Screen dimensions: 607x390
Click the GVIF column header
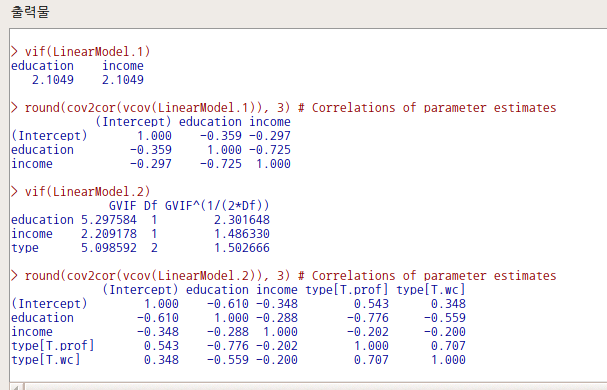tap(123, 206)
